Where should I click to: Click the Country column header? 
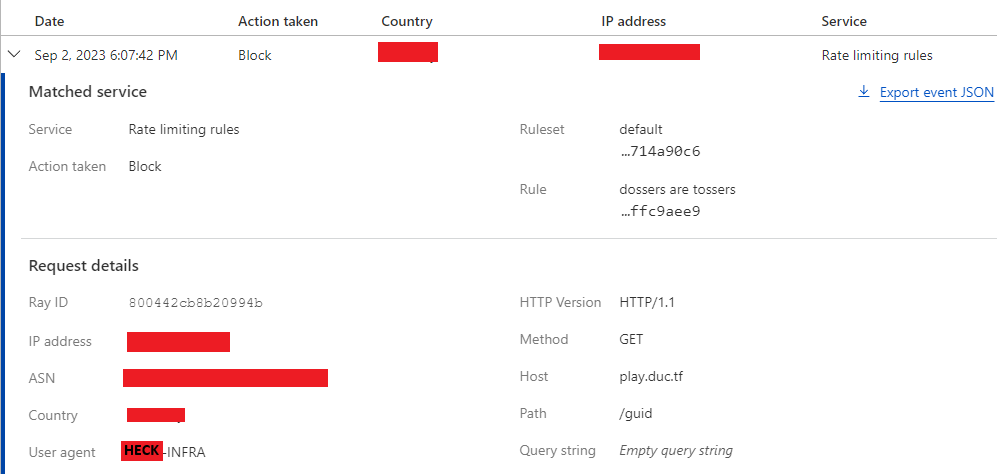point(408,21)
